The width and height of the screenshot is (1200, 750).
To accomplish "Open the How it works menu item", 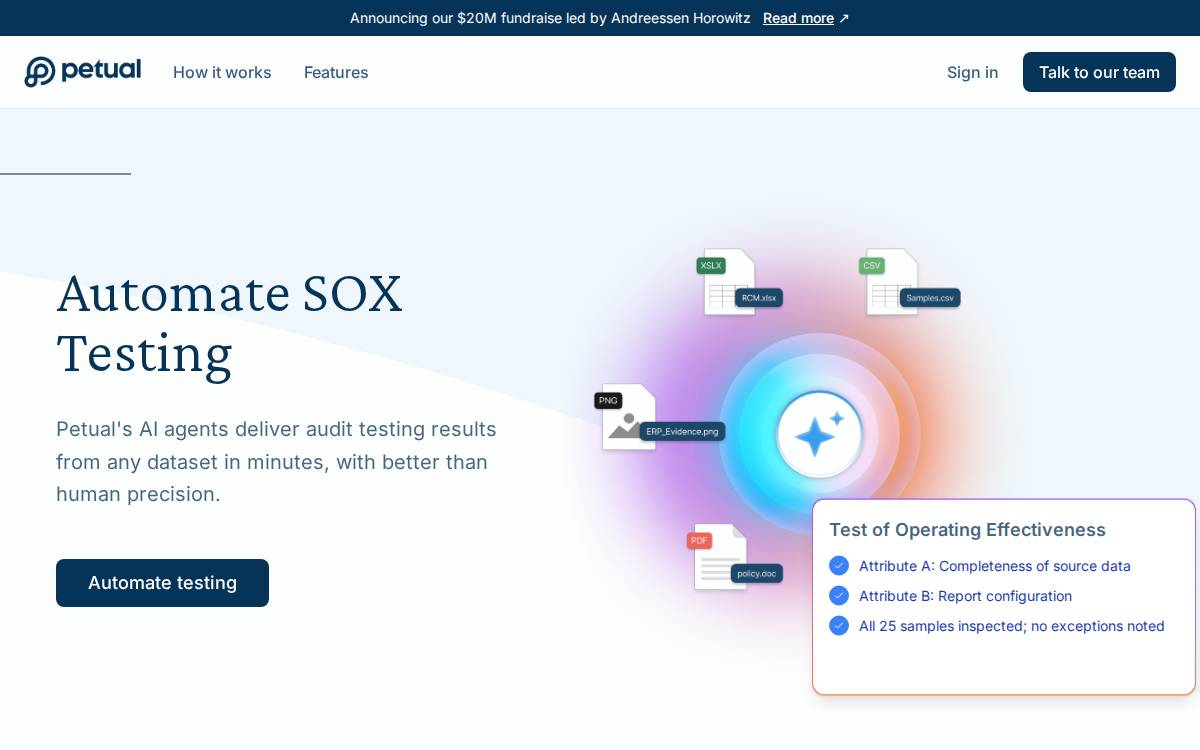I will click(x=222, y=72).
